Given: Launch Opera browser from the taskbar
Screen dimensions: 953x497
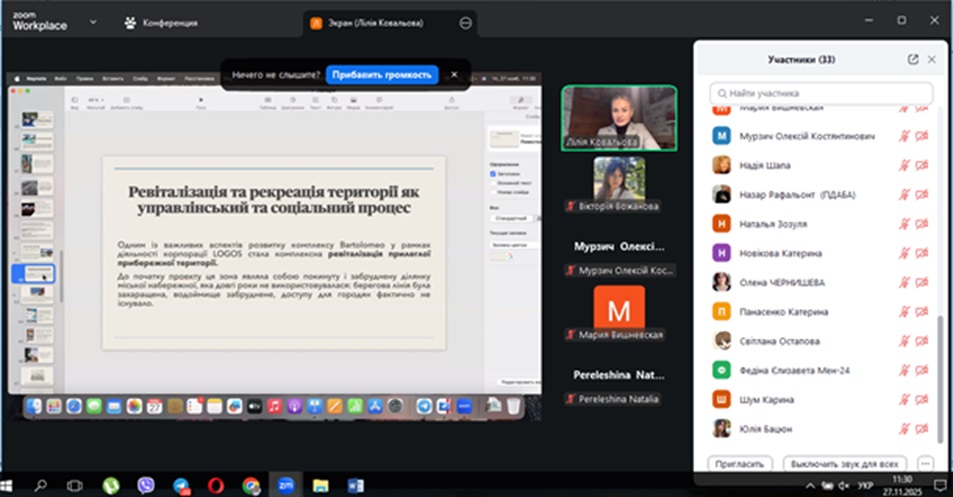Looking at the screenshot, I should pos(216,485).
